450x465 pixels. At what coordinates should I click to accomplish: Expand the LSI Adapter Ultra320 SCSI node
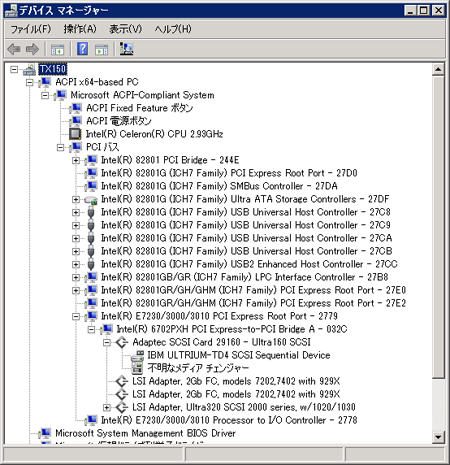point(107,407)
